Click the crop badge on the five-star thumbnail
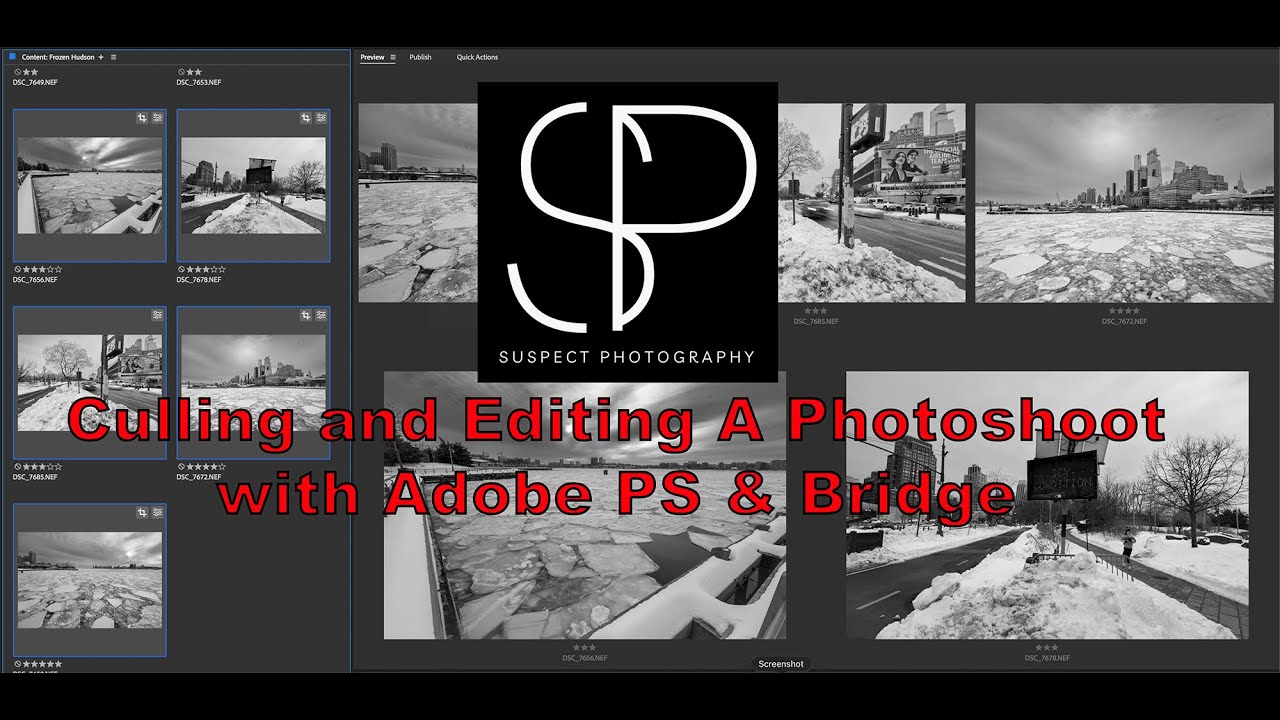 (x=142, y=513)
